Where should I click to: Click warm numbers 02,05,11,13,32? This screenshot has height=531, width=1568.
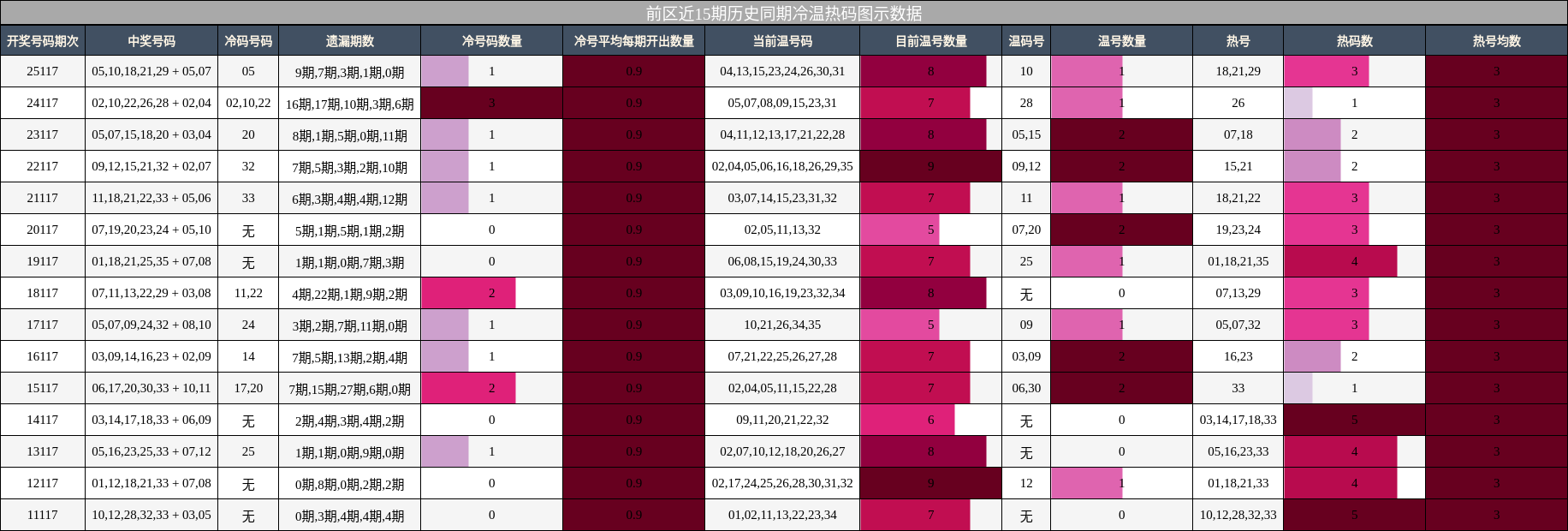tap(782, 230)
